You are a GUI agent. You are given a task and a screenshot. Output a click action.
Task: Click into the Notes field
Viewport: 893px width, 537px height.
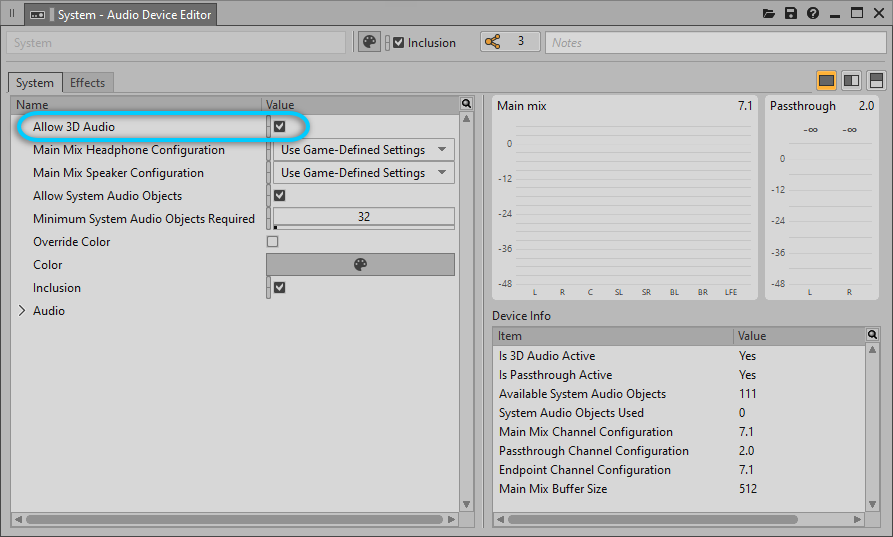click(x=715, y=43)
